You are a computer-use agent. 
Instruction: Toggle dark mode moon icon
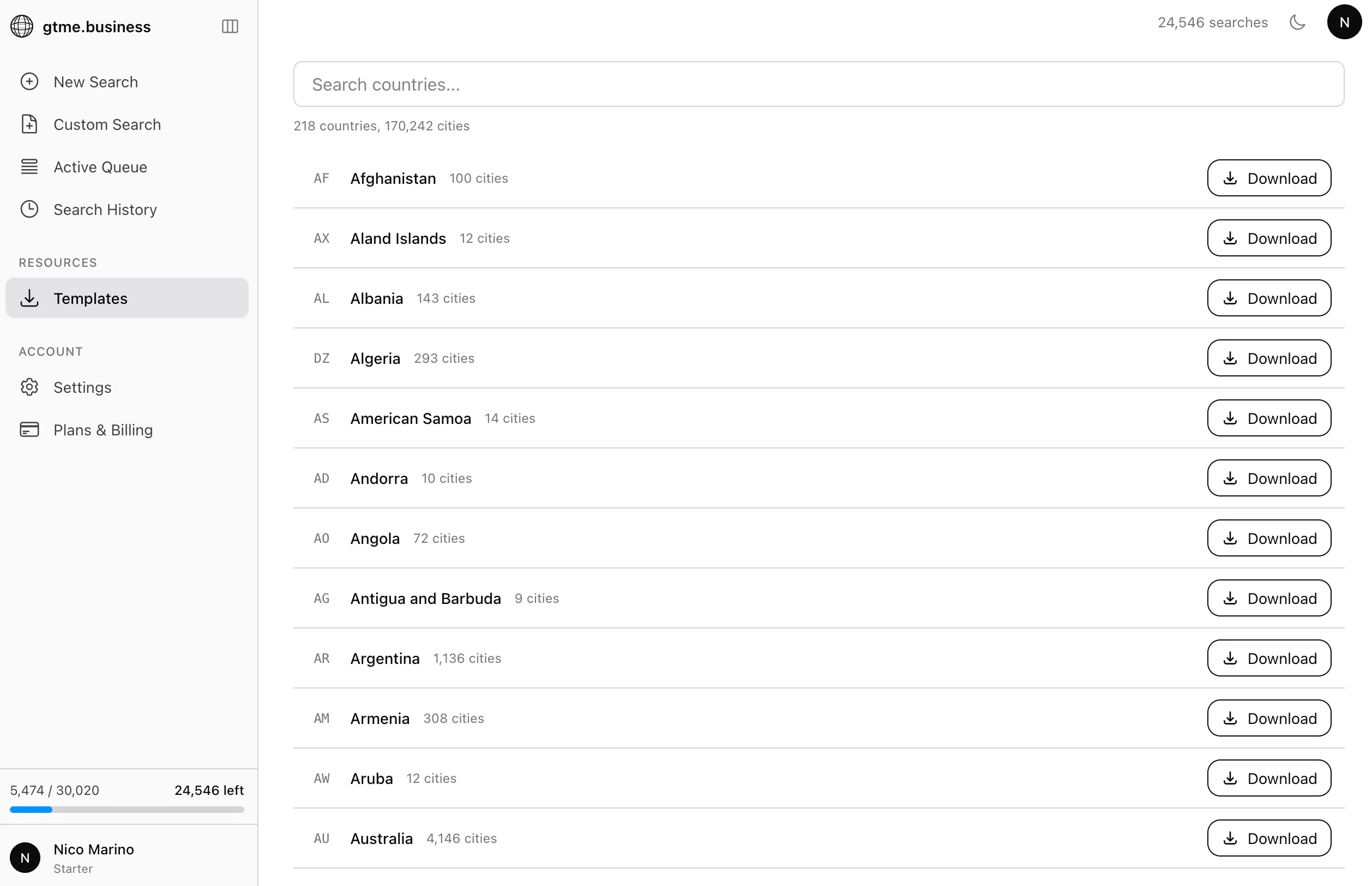click(x=1297, y=22)
